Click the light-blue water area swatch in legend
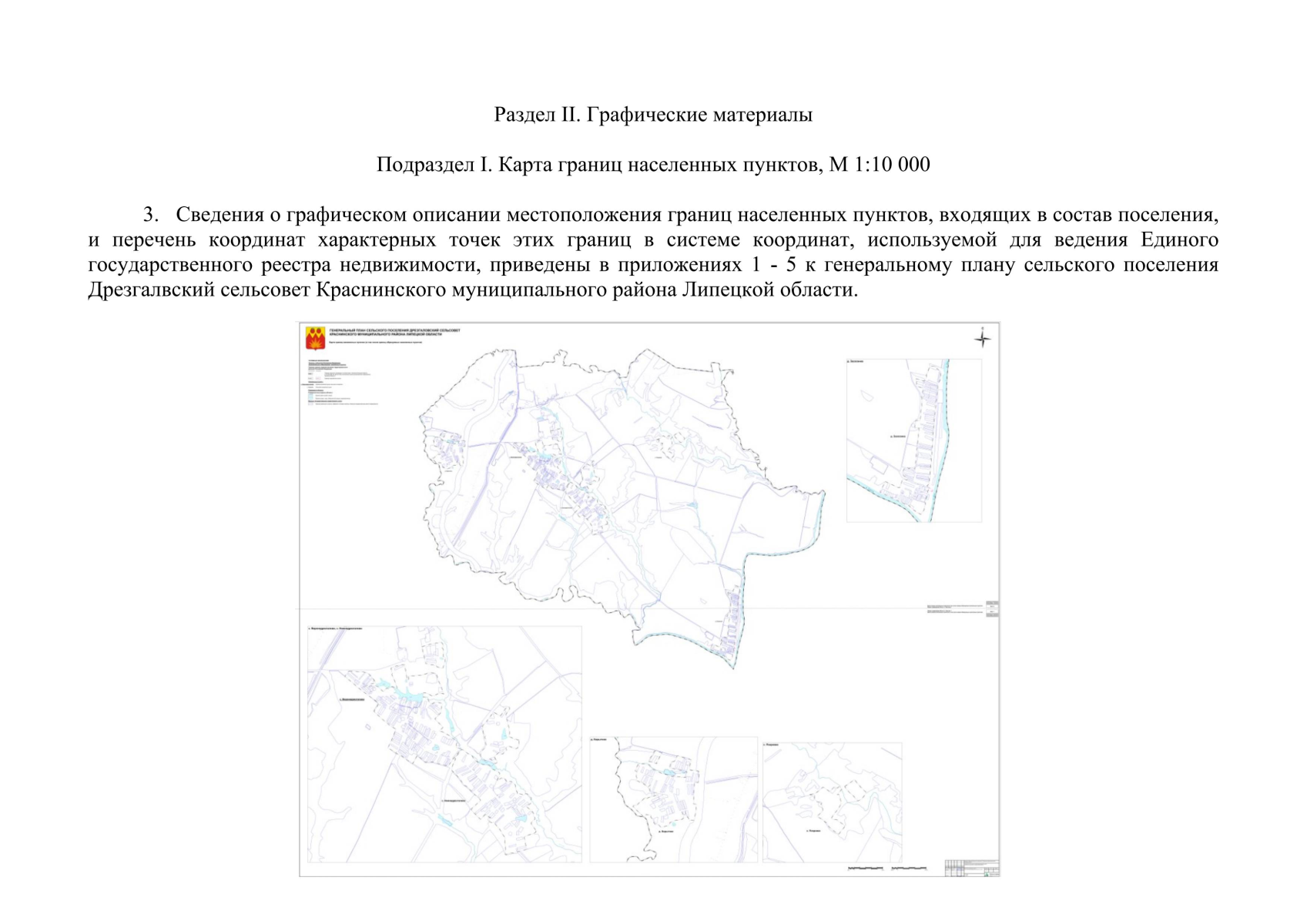 [310, 396]
